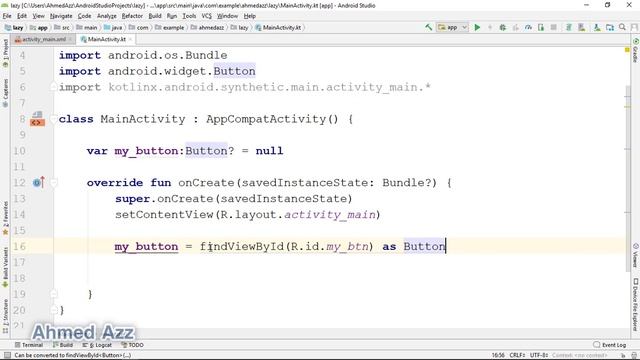Open Project Structure icon in toolbar

610,27
